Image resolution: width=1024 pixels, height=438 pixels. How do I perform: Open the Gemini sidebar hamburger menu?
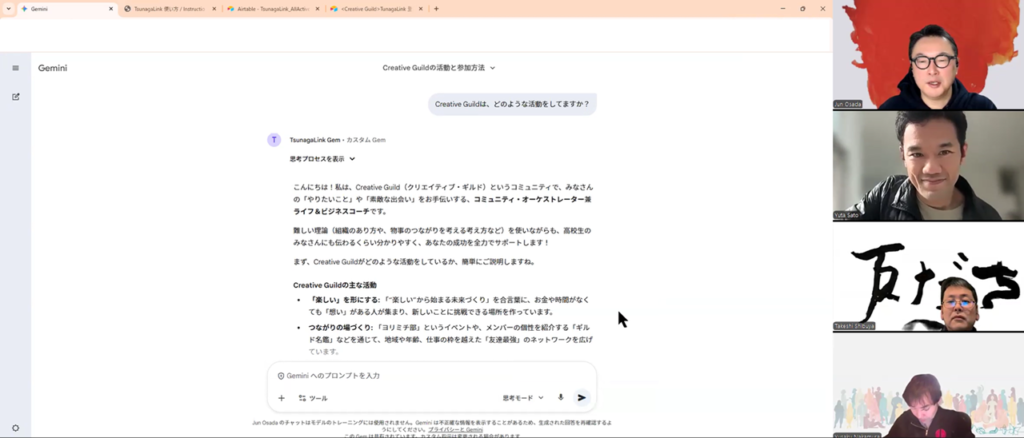(15, 68)
